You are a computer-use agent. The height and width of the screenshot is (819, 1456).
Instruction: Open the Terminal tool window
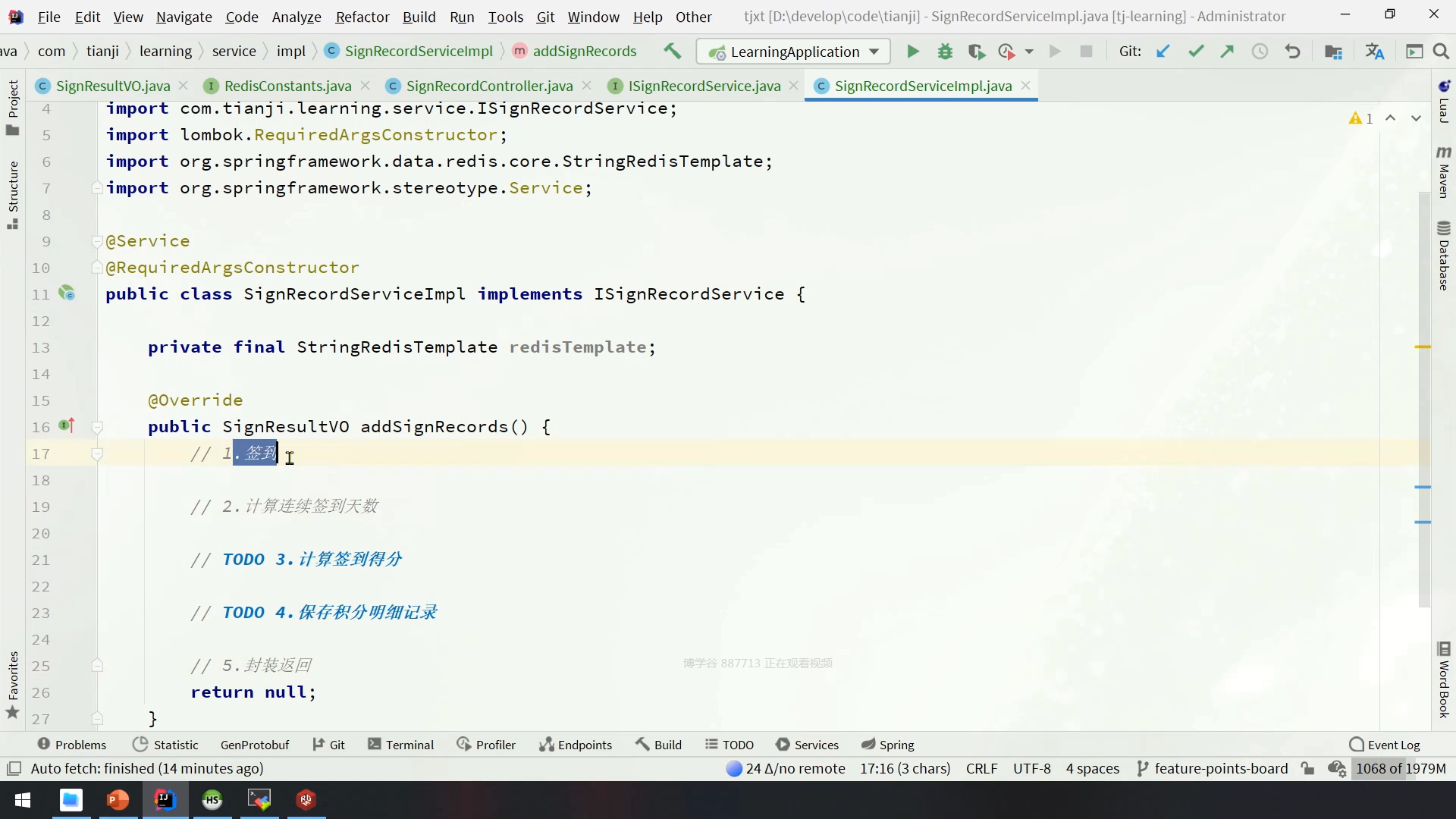400,745
